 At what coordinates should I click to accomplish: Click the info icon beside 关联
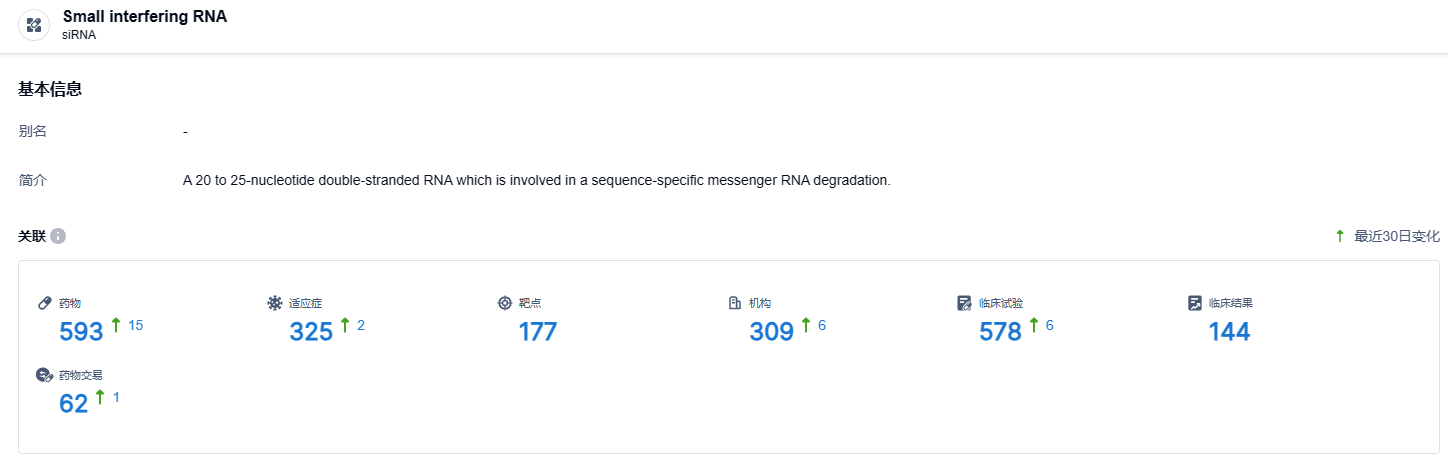[58, 236]
